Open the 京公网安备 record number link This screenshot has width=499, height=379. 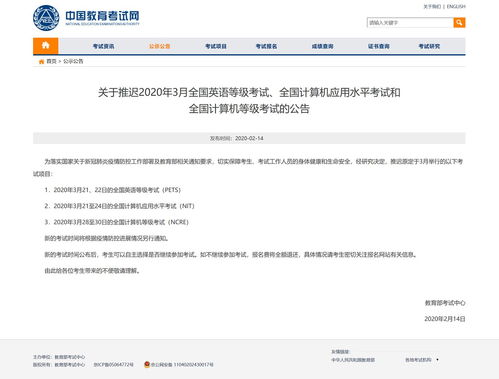182,365
